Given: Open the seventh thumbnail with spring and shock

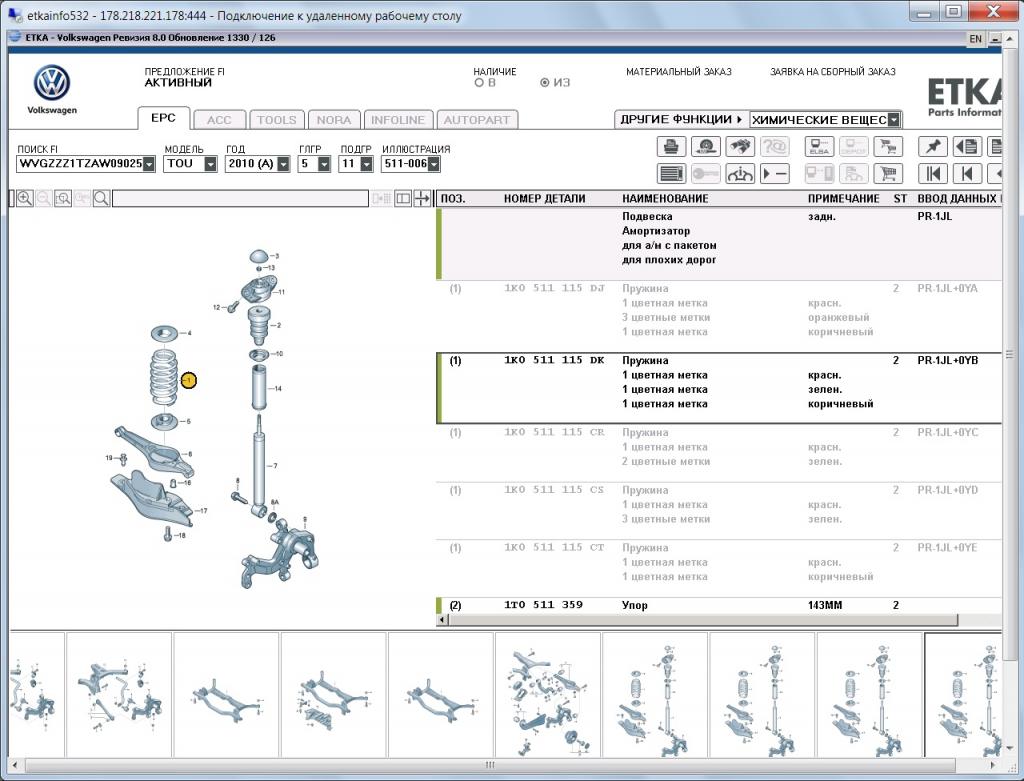Looking at the screenshot, I should (x=655, y=695).
